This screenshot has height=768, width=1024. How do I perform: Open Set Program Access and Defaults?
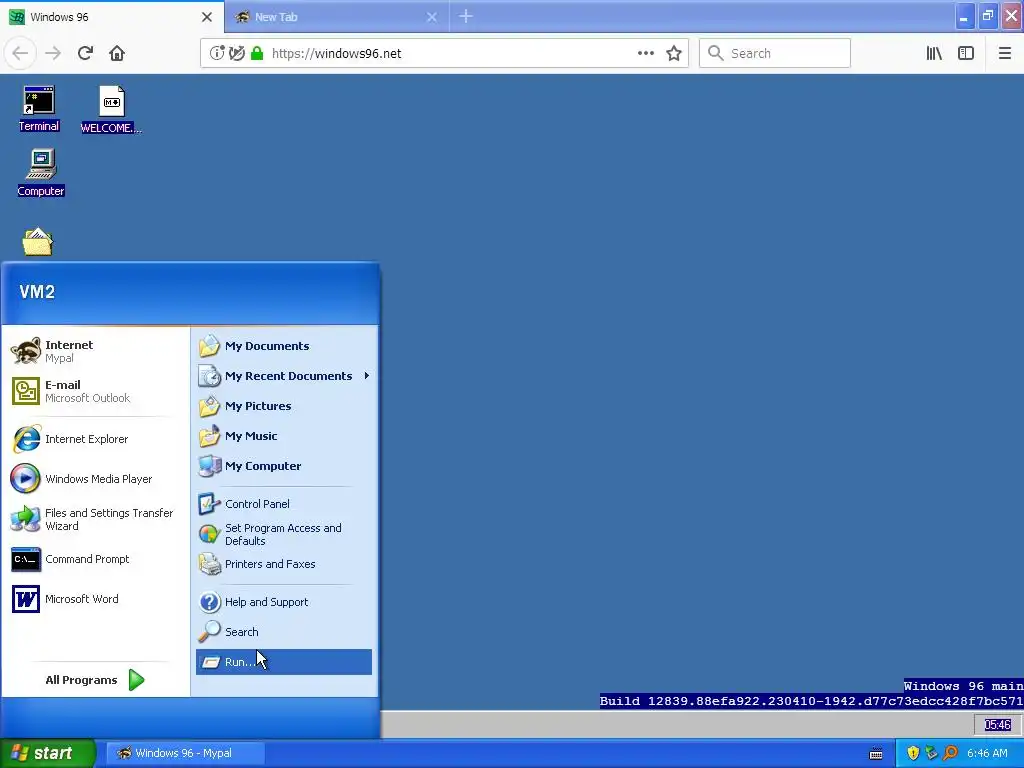pyautogui.click(x=284, y=534)
